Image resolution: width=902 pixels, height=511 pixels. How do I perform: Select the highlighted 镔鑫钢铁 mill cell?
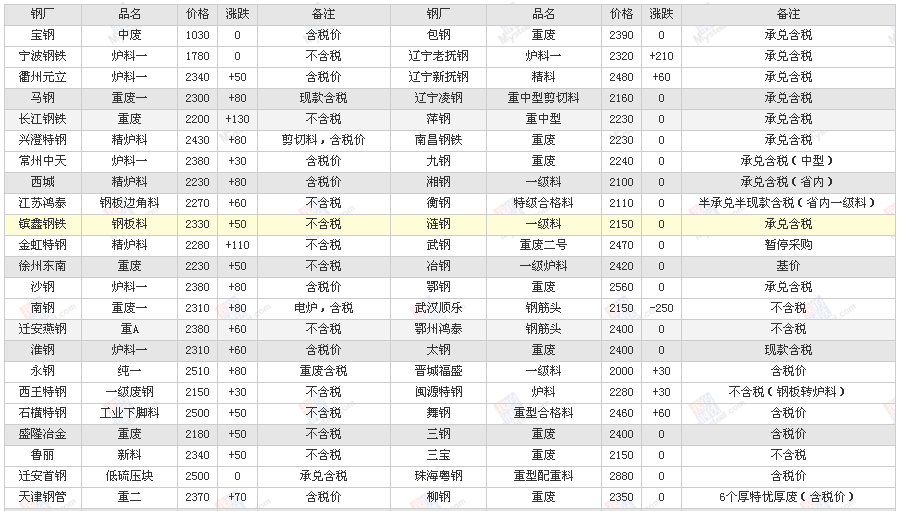(x=43, y=224)
